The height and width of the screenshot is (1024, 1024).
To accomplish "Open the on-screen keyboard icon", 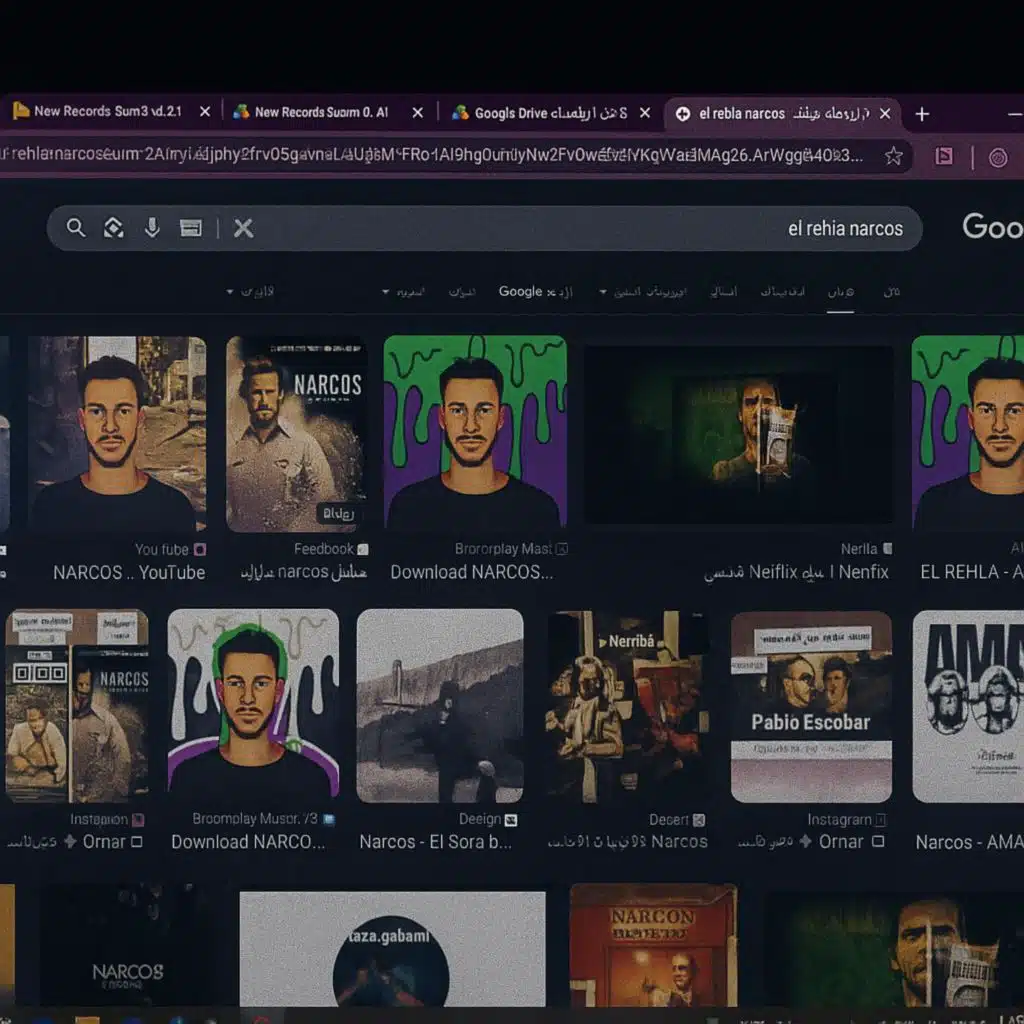I will [x=191, y=228].
